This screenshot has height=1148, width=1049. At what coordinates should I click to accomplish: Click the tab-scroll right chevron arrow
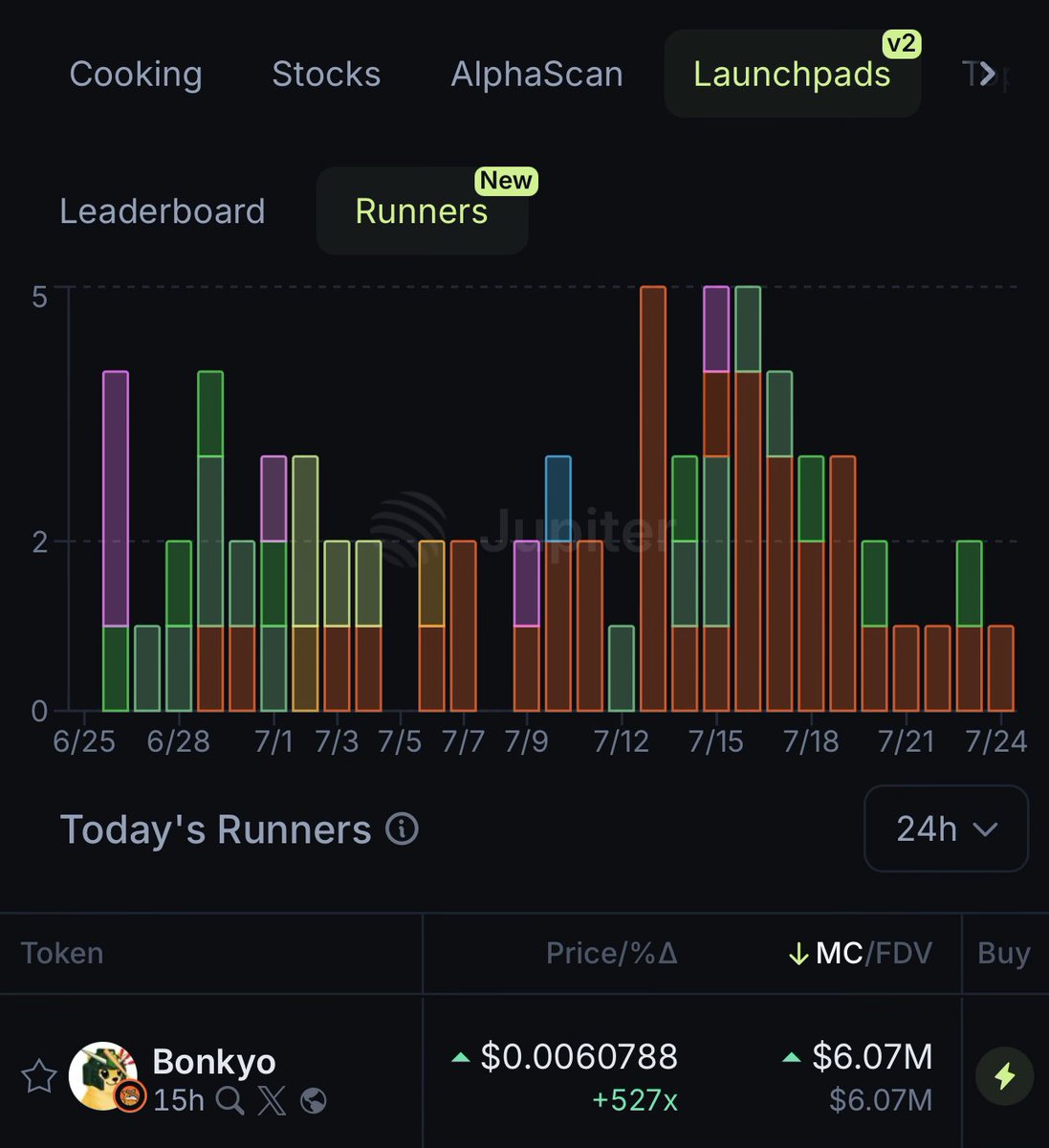pyautogui.click(x=987, y=74)
